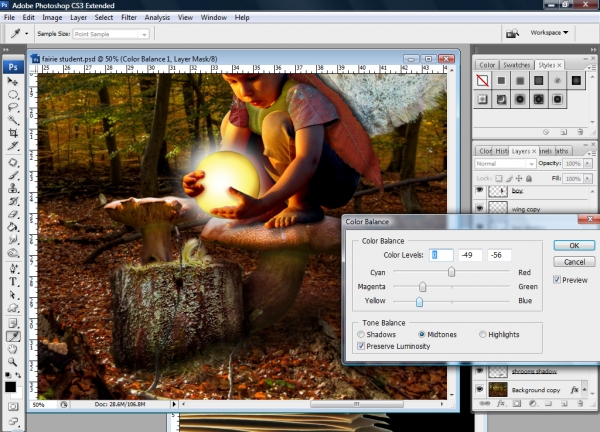Select the Clone Stamp tool
The width and height of the screenshot is (600, 432).
coord(13,188)
